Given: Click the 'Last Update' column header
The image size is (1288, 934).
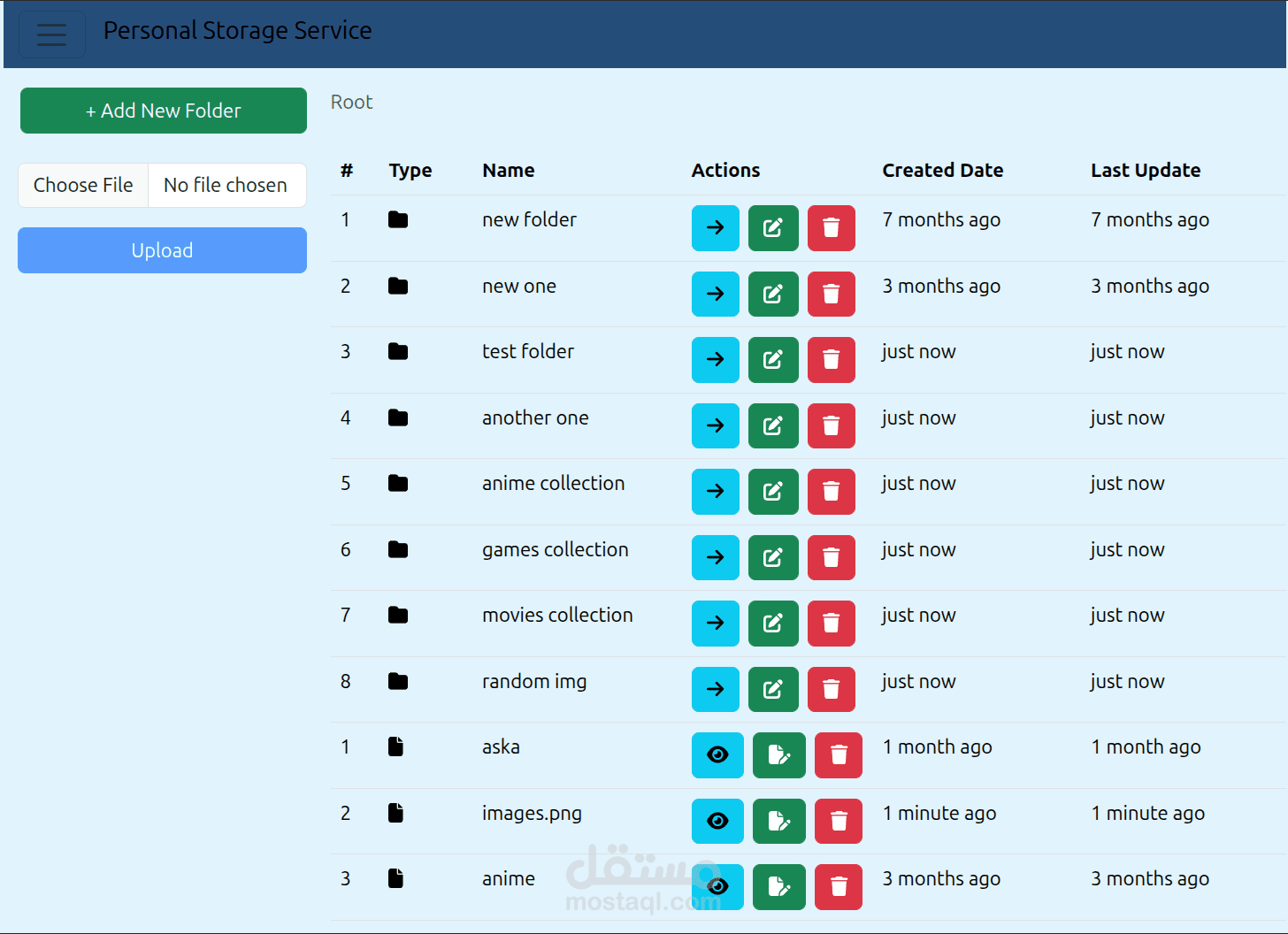Looking at the screenshot, I should (1146, 170).
